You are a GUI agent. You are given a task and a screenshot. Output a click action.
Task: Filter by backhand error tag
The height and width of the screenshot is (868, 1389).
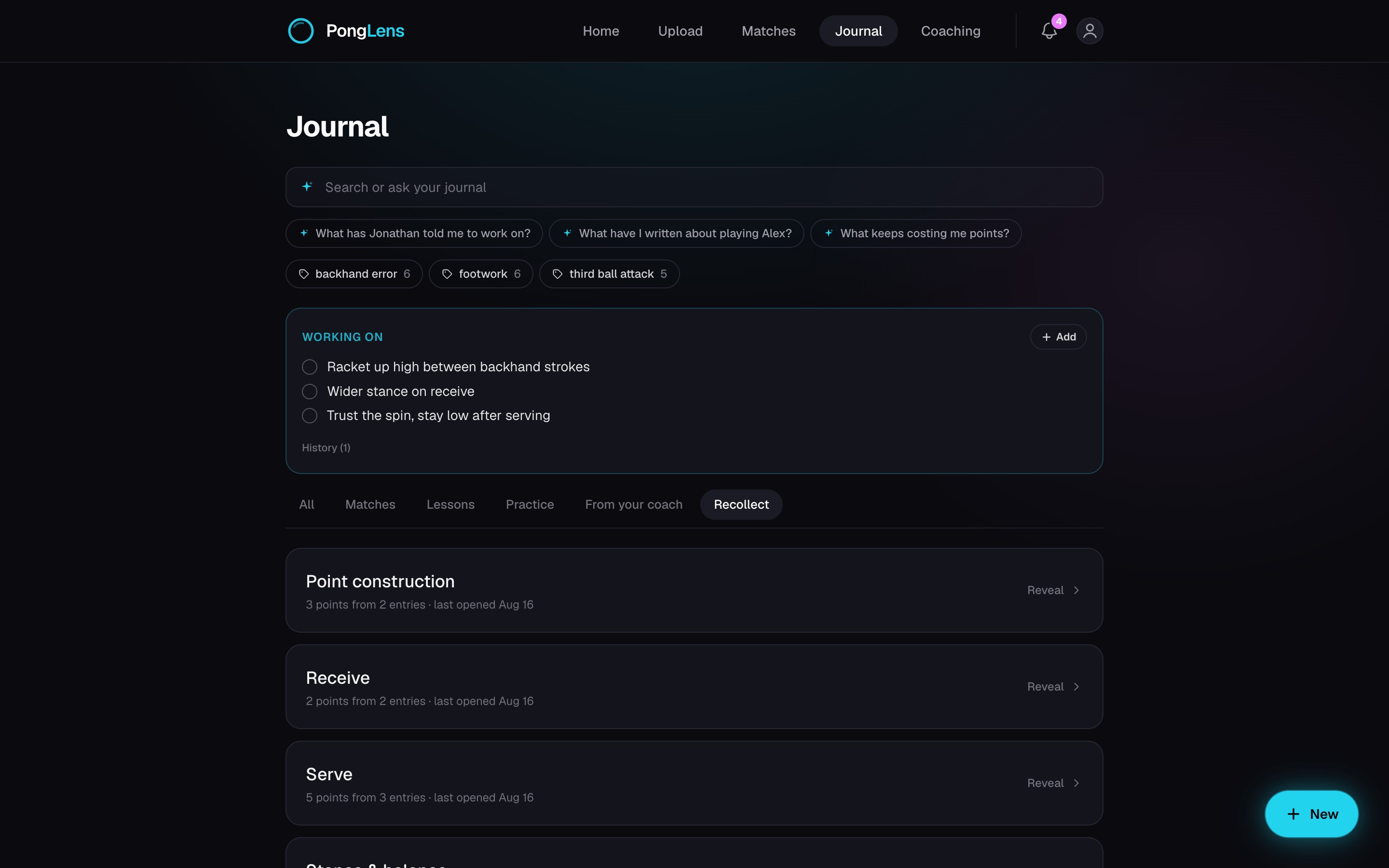(x=354, y=274)
